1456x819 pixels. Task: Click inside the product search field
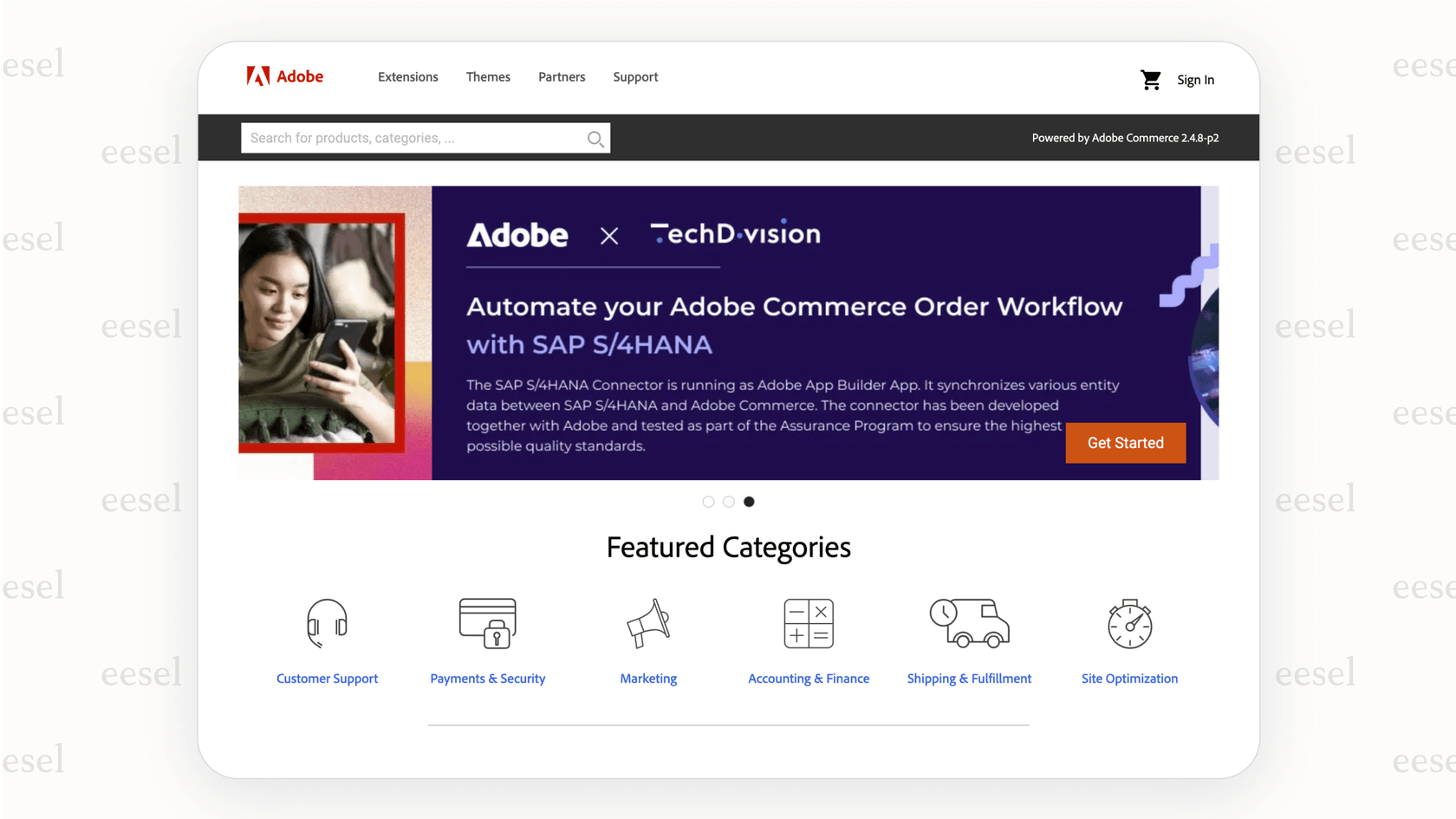point(407,138)
